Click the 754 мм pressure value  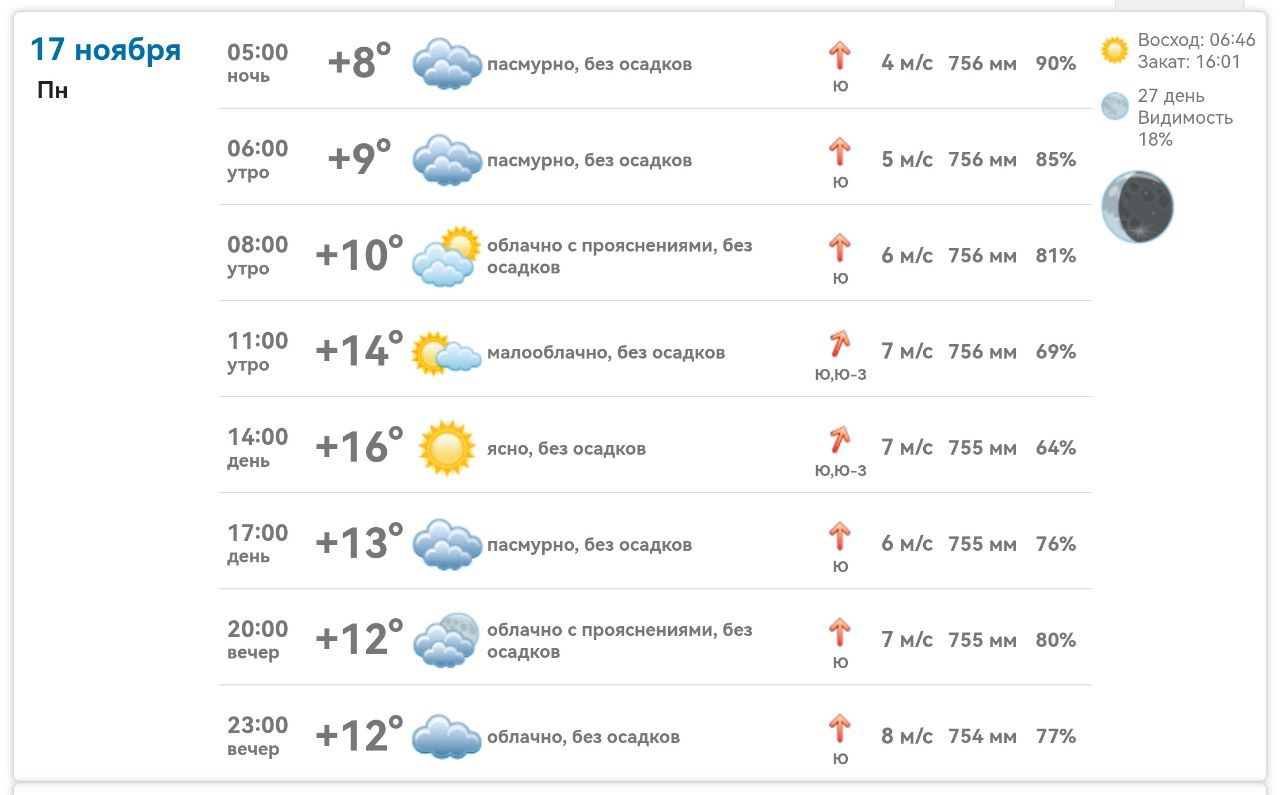click(x=982, y=737)
